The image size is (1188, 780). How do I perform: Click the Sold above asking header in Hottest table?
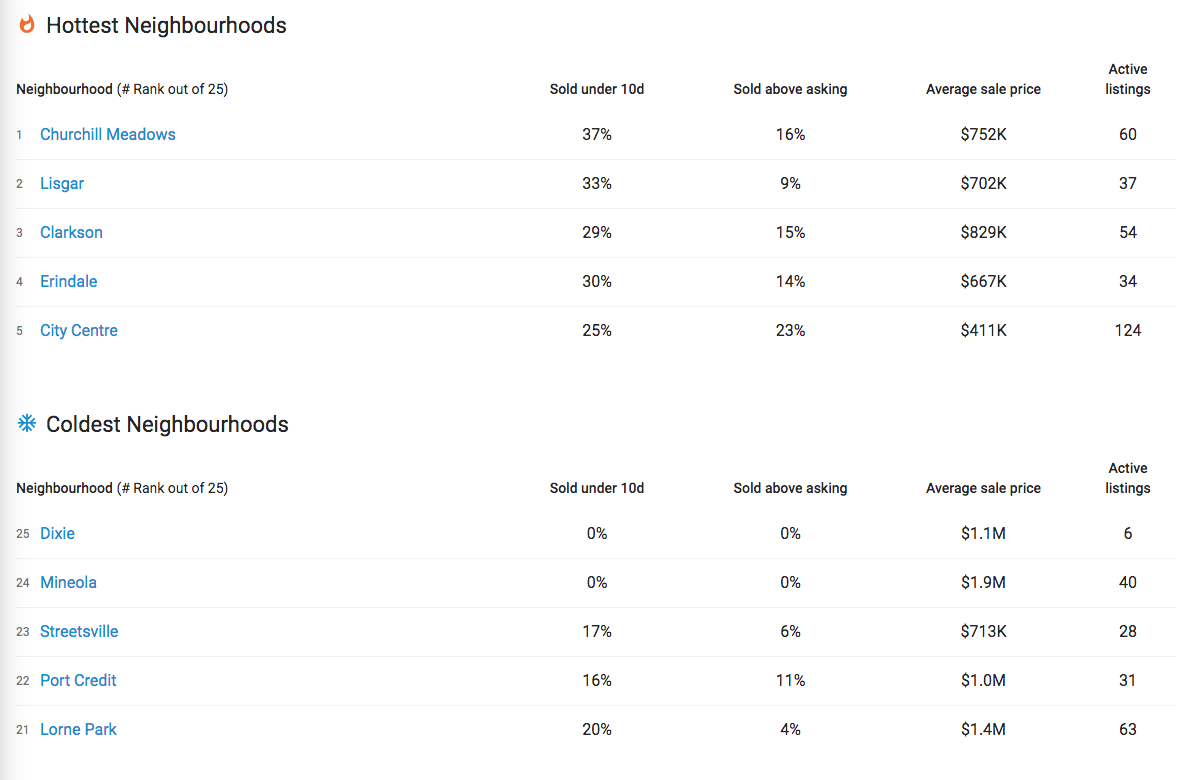coord(790,89)
